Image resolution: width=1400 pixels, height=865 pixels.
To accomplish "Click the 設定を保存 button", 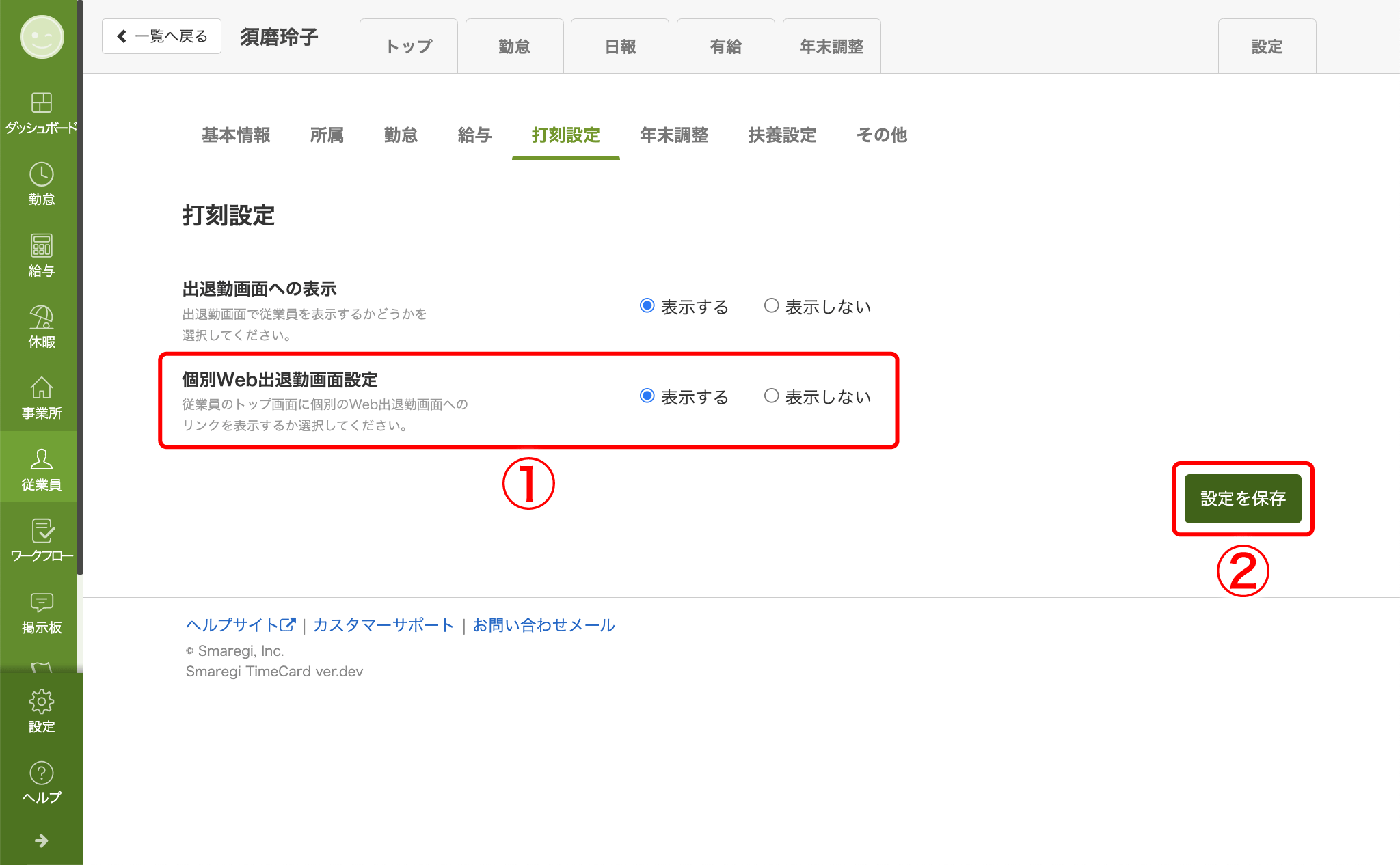I will [1242, 499].
